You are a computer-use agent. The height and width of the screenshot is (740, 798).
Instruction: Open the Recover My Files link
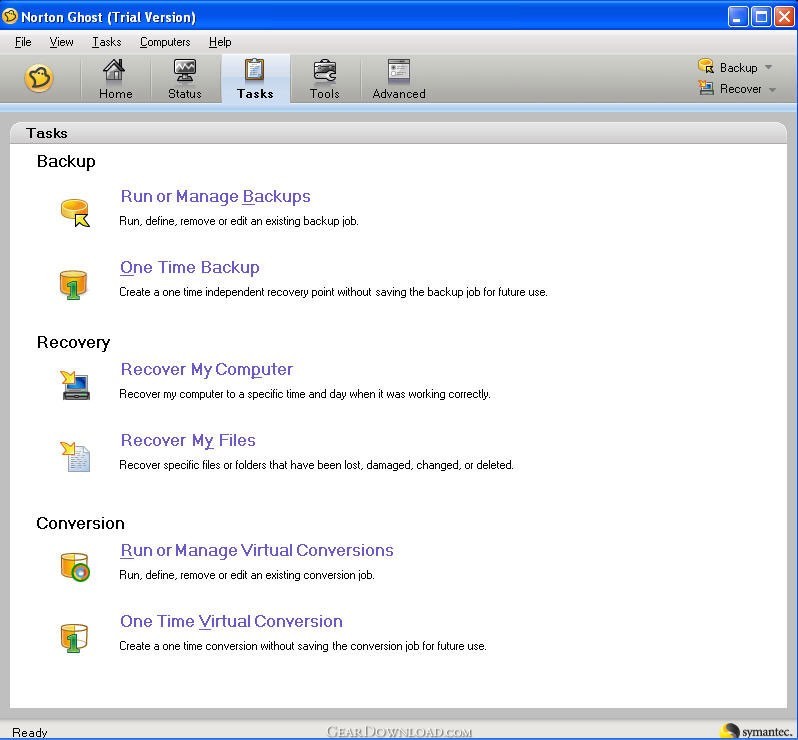point(188,440)
